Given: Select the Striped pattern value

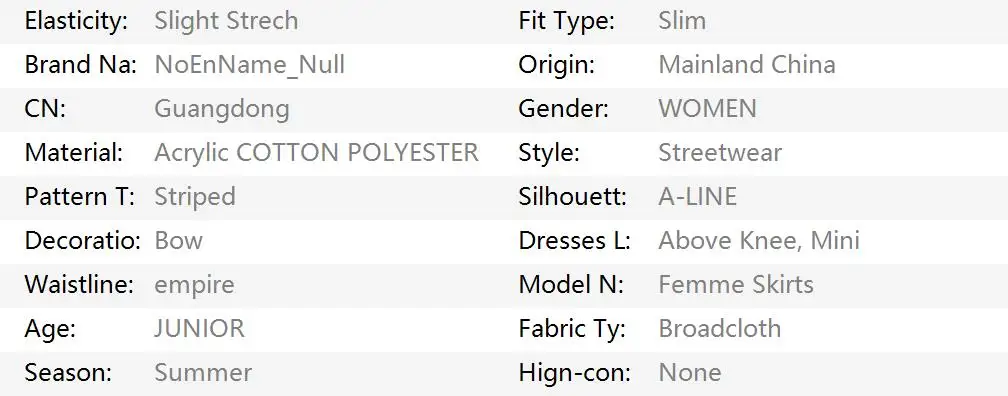Looking at the screenshot, I should 195,197.
